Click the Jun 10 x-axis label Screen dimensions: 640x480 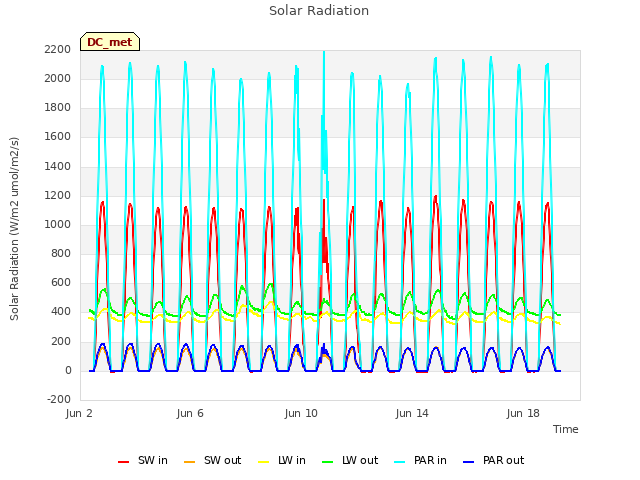(x=301, y=413)
